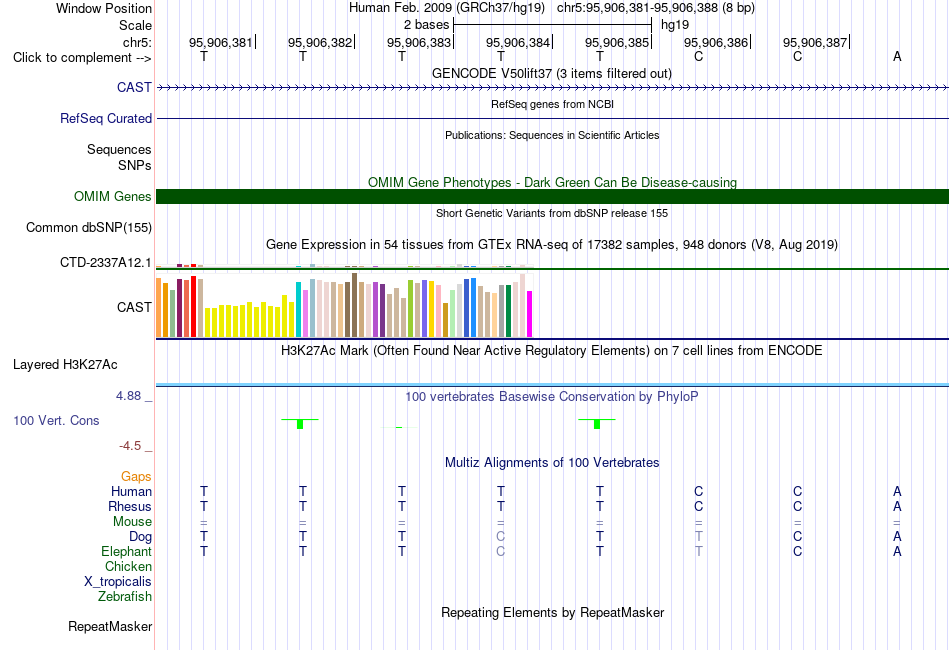This screenshot has height=650, width=950.
Task: Click the light 'T' base in the Elephant row
Action: click(x=699, y=551)
